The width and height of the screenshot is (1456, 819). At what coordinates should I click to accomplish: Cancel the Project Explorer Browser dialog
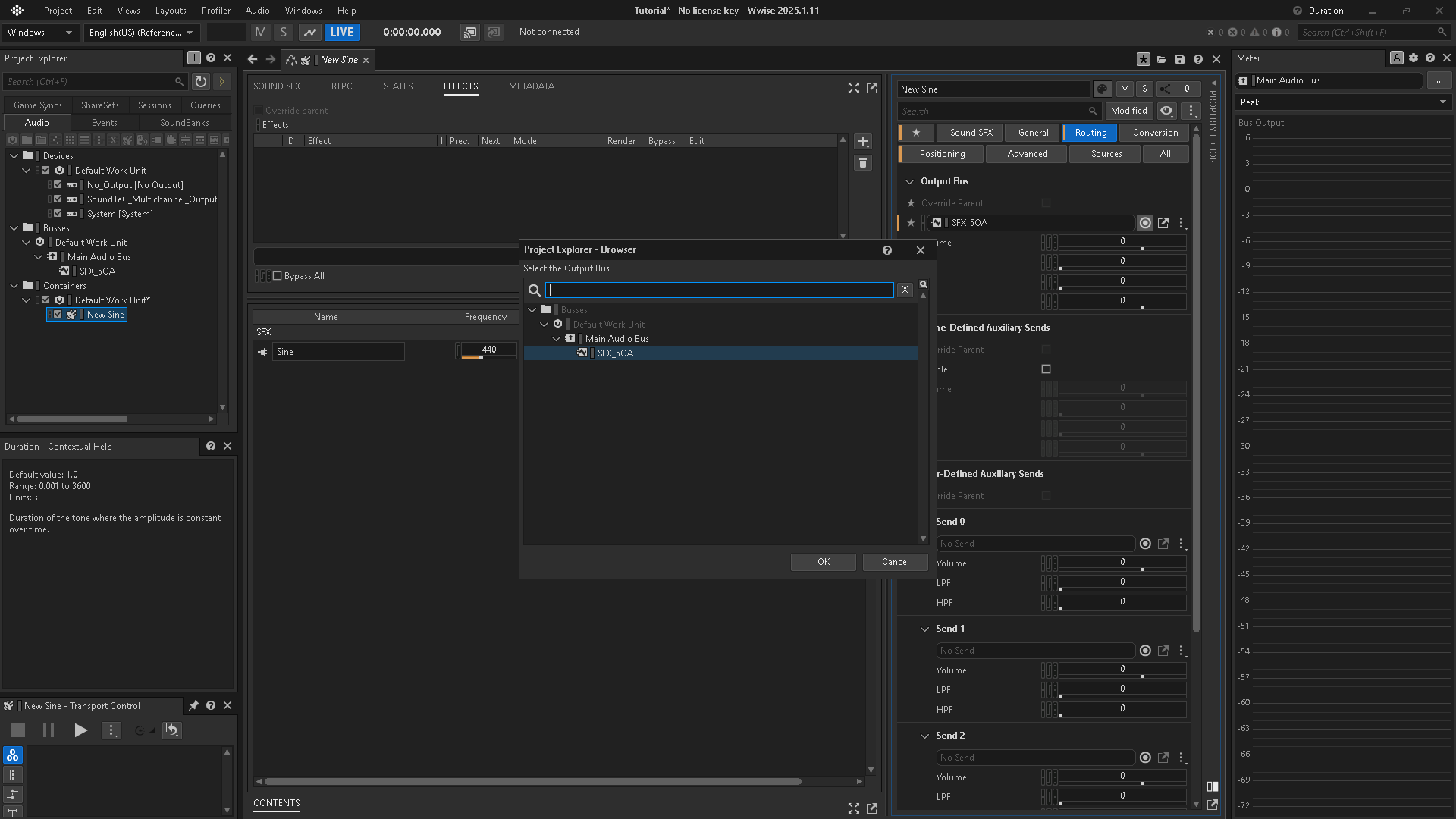[896, 562]
